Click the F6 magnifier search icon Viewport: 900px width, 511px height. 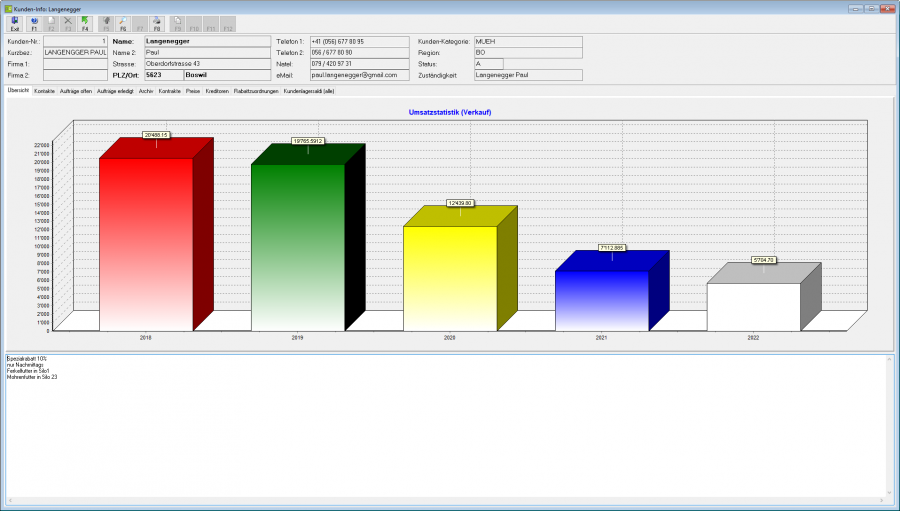point(123,24)
